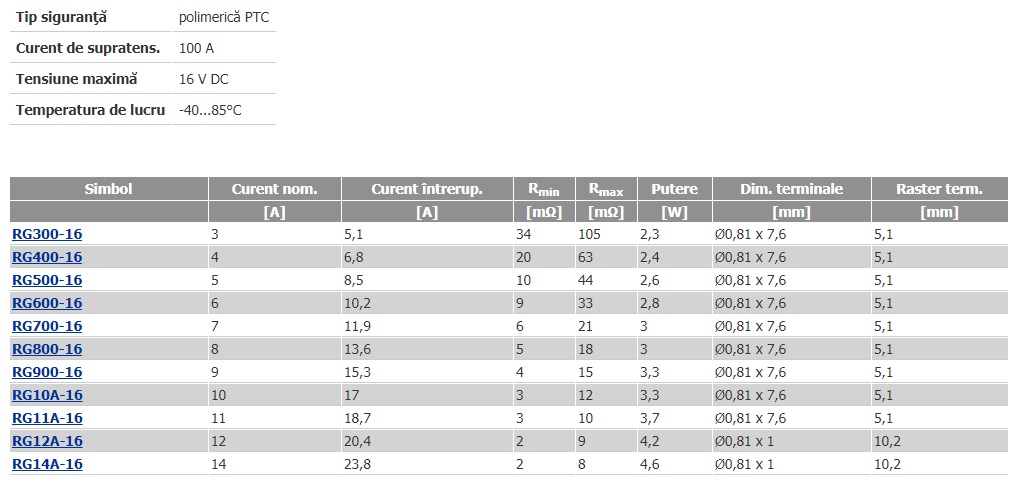This screenshot has width=1019, height=483.
Task: Click the Rmin column header
Action: point(543,189)
